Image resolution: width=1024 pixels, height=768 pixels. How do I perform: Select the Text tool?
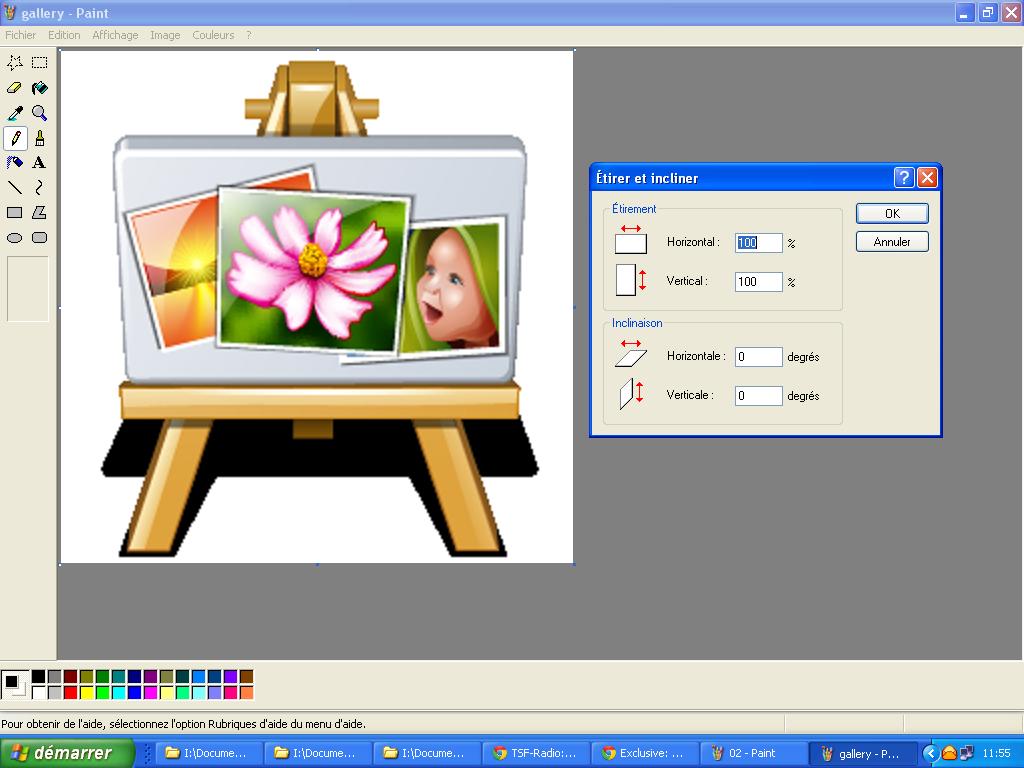click(40, 163)
